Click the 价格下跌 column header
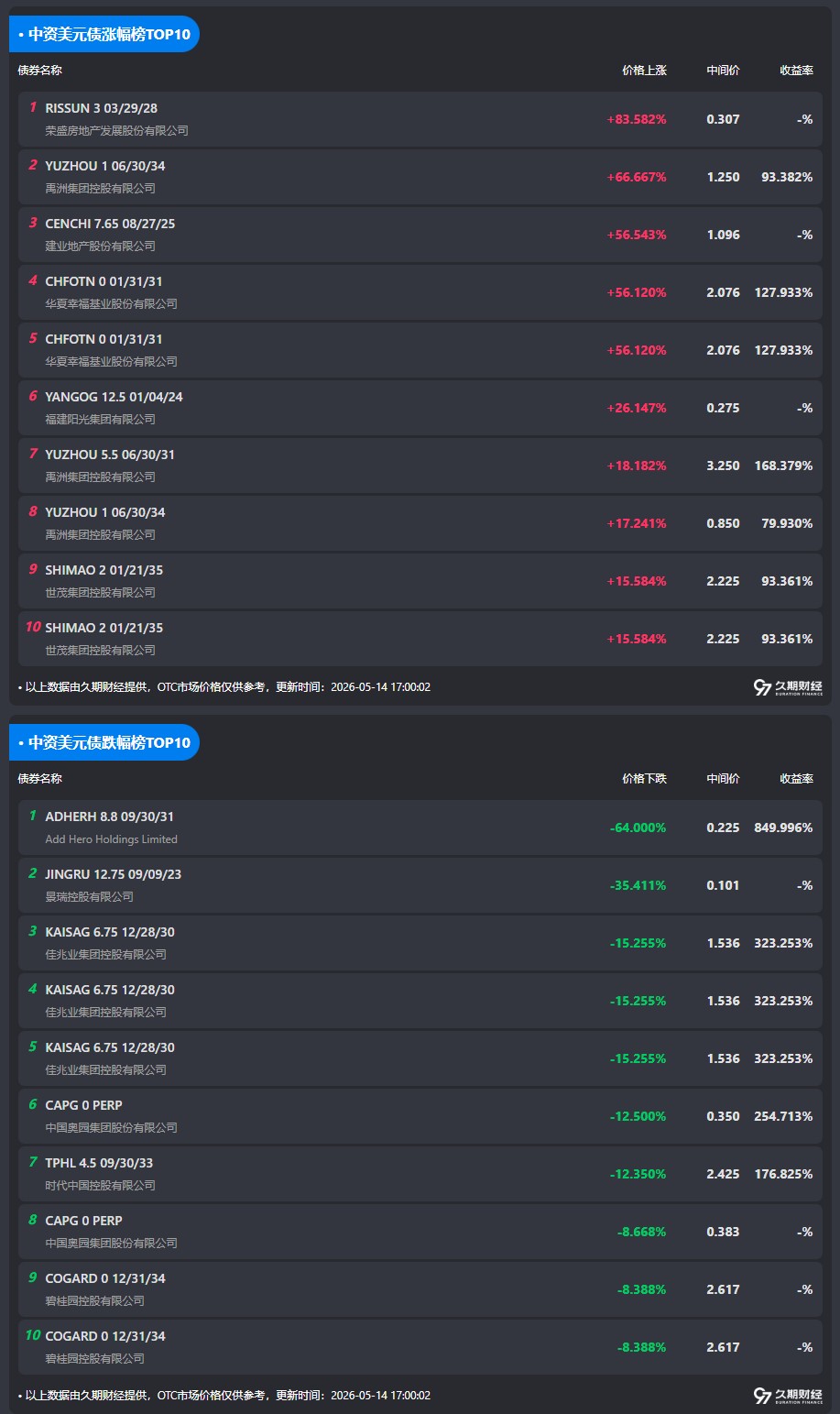Viewport: 840px width, 1414px height. point(644,779)
